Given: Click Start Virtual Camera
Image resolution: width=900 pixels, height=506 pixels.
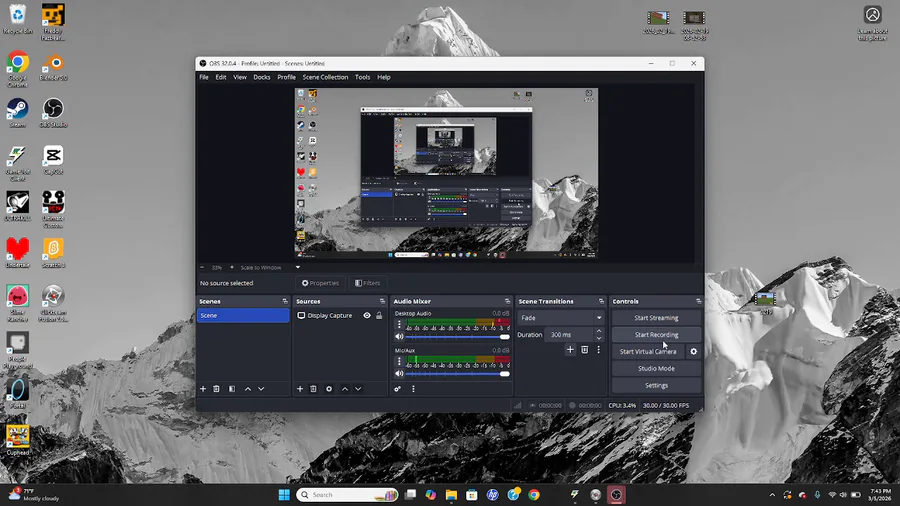Looking at the screenshot, I should tap(648, 352).
